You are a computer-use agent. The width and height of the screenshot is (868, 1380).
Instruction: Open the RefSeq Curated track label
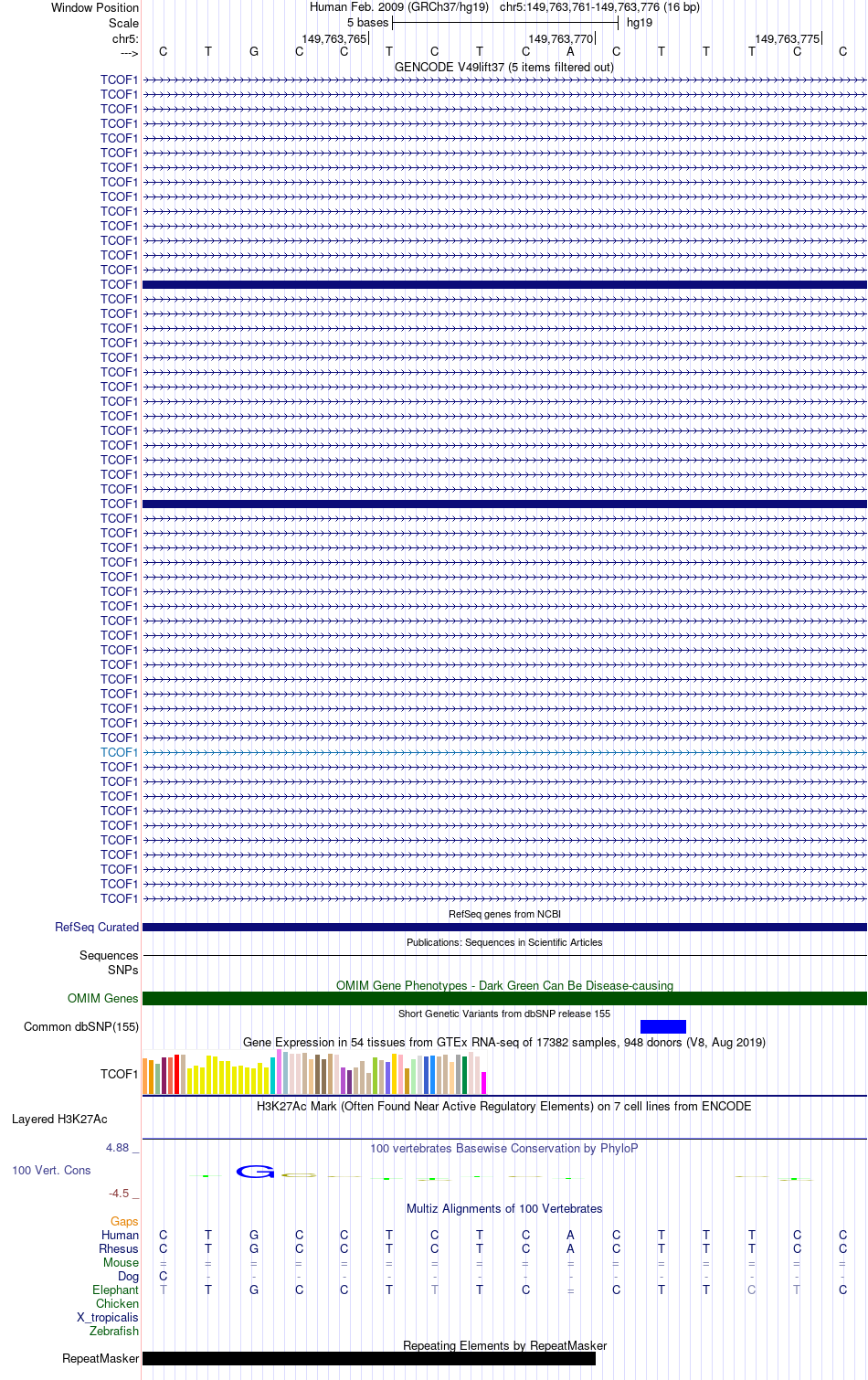pos(97,927)
